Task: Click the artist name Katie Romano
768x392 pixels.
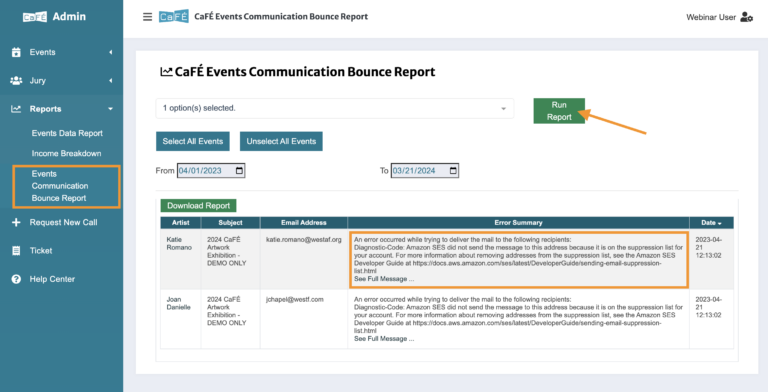Action: [x=179, y=244]
